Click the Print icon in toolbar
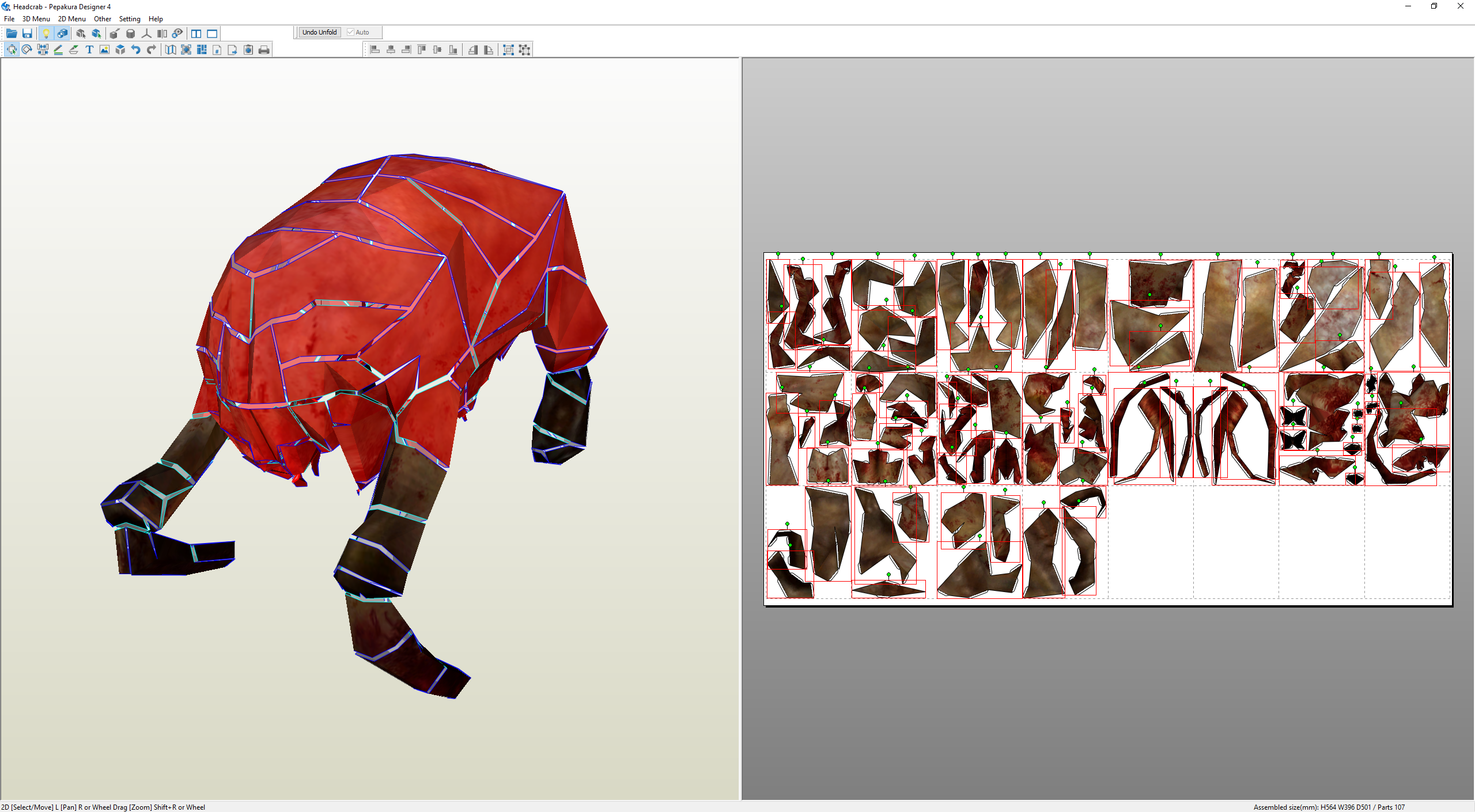 264,50
